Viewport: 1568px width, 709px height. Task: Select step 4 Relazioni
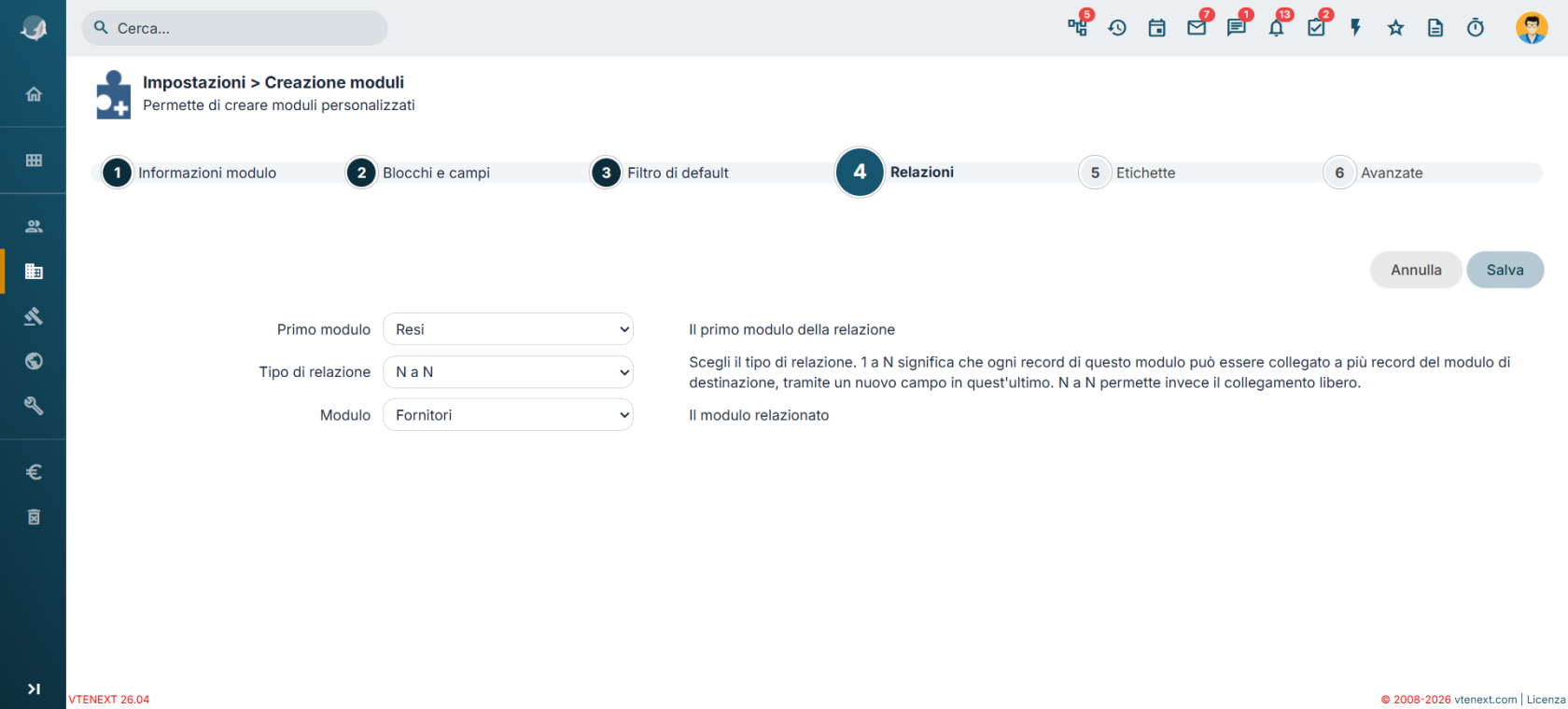click(895, 173)
